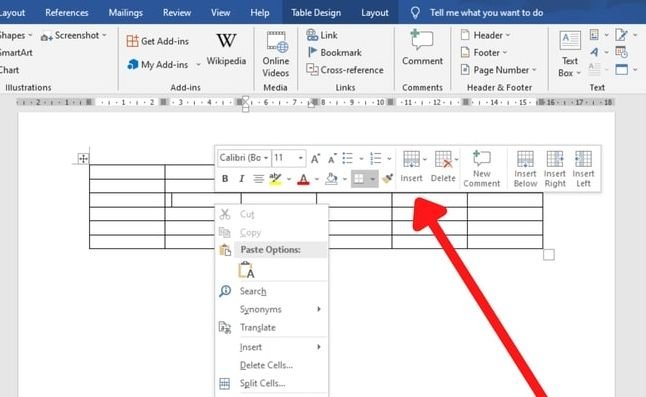Add New Comment from mini toolbar
Viewport: 646px width, 397px height.
pyautogui.click(x=482, y=169)
